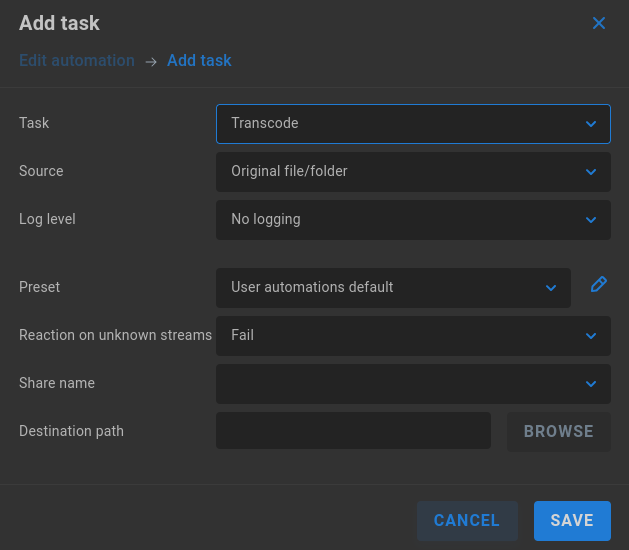Click the Share name label
629x550 pixels.
tap(57, 384)
